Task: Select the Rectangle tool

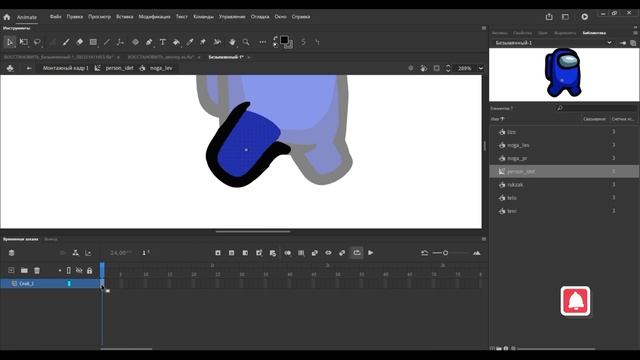Action: pyautogui.click(x=93, y=42)
